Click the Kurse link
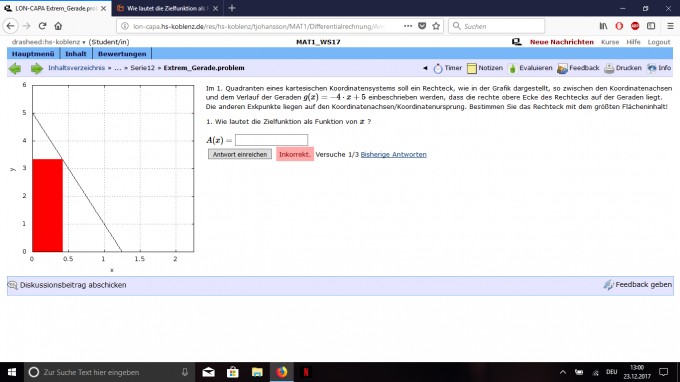The width and height of the screenshot is (680, 382). 610,42
